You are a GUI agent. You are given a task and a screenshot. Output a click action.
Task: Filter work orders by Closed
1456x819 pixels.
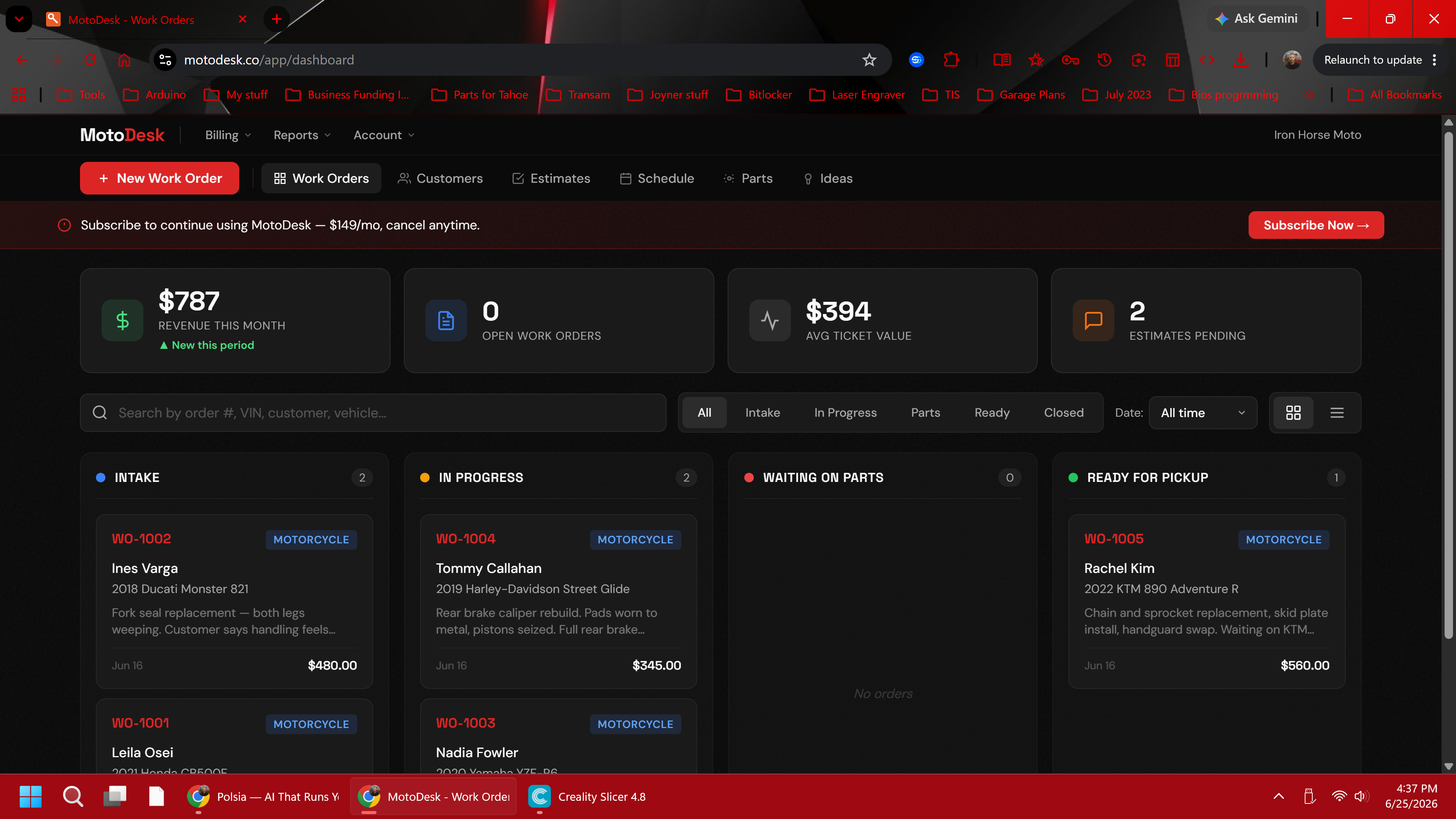1063,413
